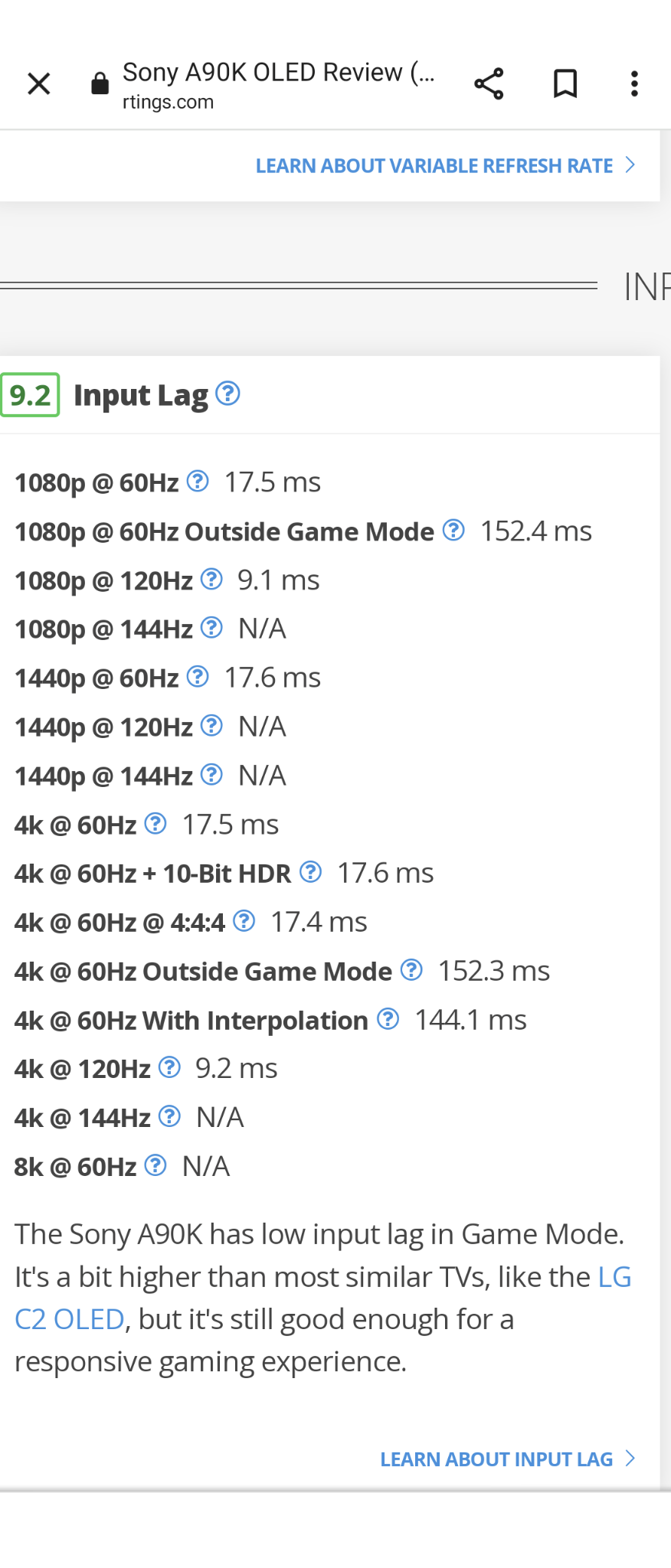Click help icon beside Input Lag heading
Viewport: 671px width, 1568px height.
click(x=227, y=394)
